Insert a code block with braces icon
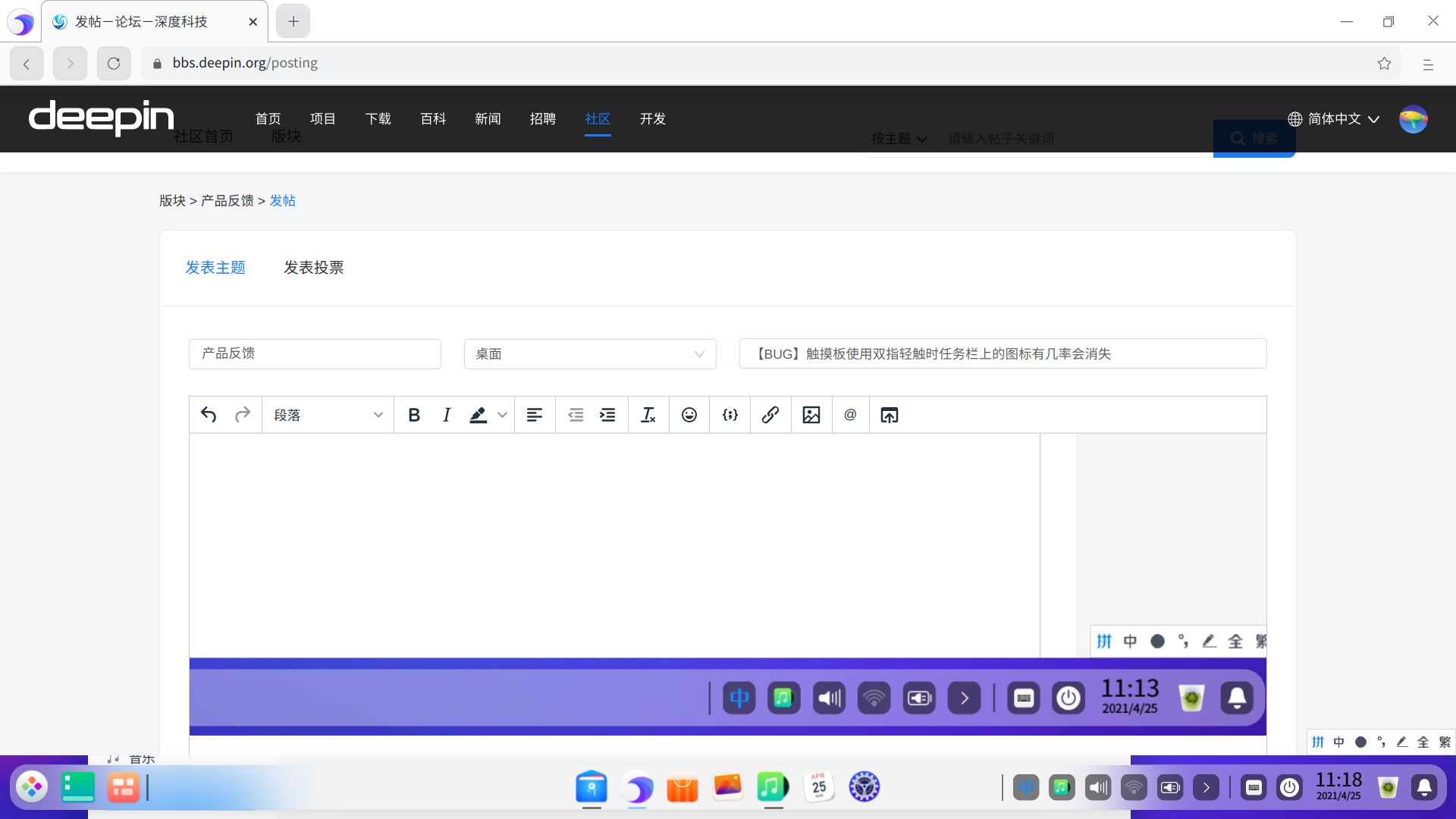The image size is (1456, 819). coord(730,415)
